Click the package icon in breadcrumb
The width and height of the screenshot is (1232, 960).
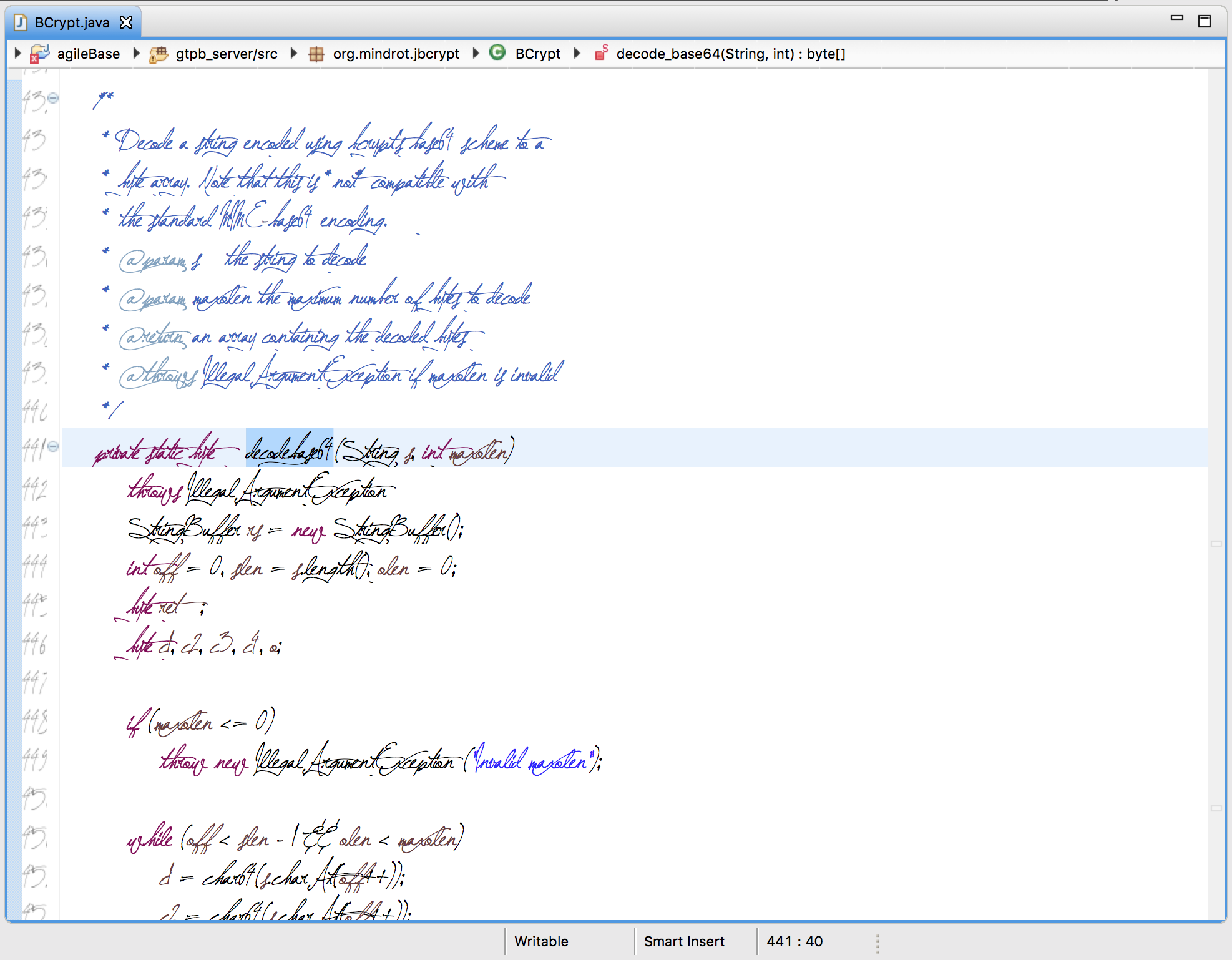pos(316,54)
